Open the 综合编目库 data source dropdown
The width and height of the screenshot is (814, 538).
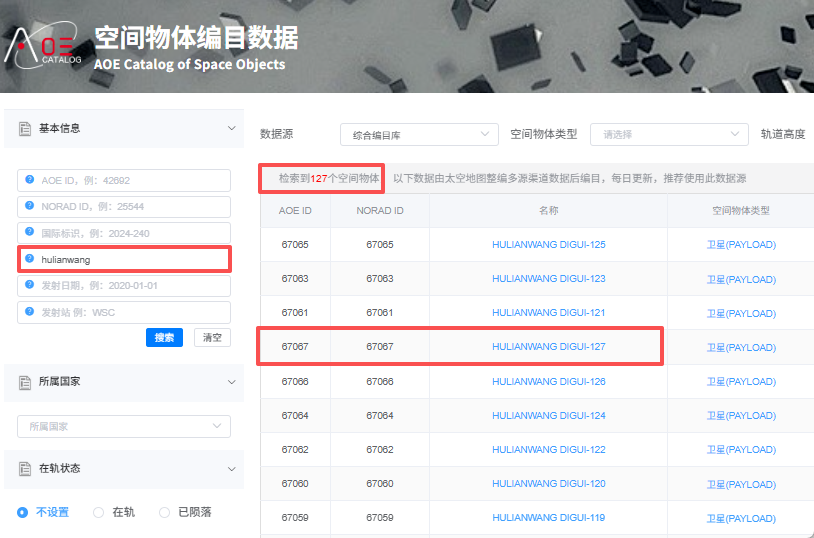(418, 134)
